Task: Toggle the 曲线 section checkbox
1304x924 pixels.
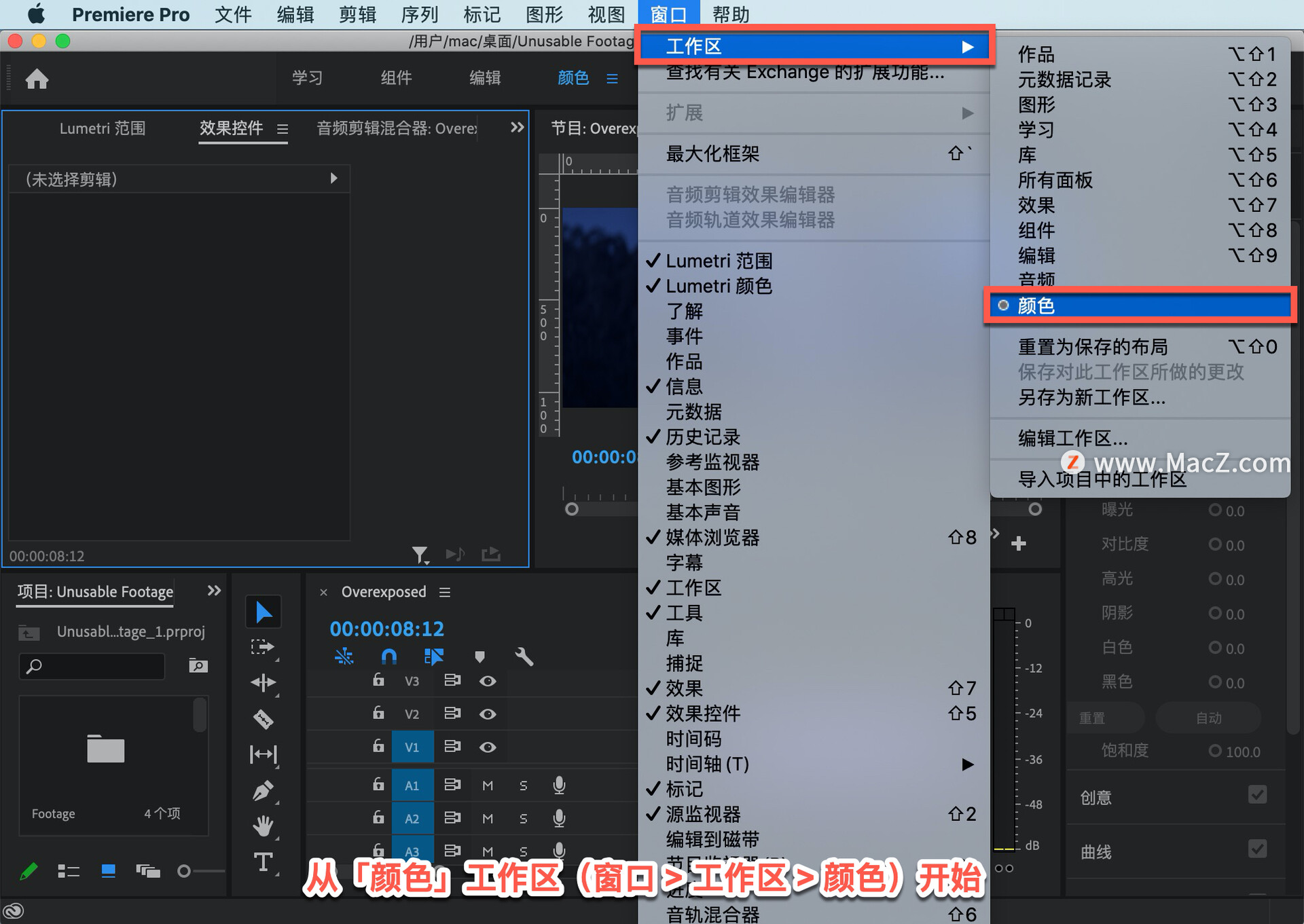Action: pos(1257,849)
